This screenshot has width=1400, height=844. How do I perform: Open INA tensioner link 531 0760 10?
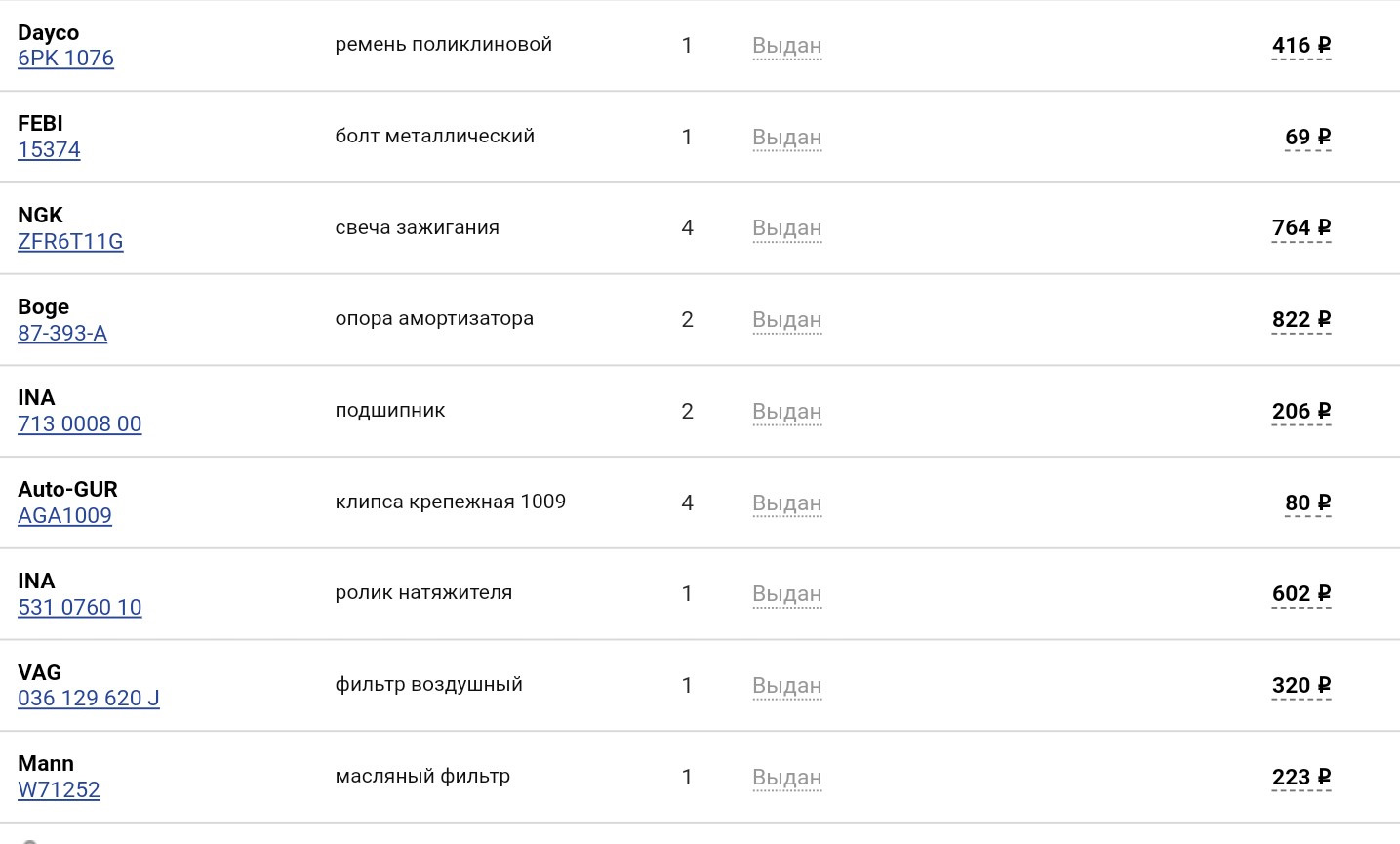point(79,608)
